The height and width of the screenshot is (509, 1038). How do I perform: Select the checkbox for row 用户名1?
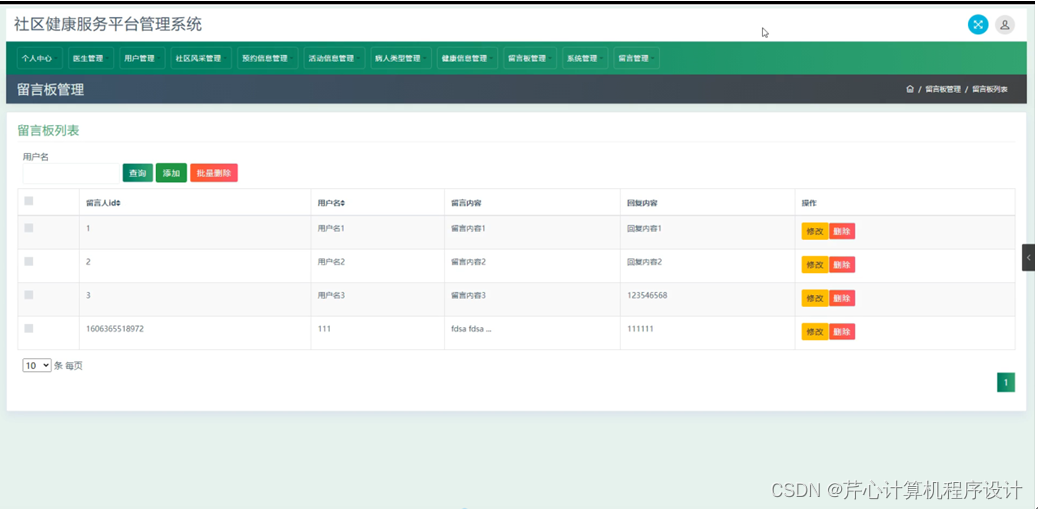pos(28,228)
